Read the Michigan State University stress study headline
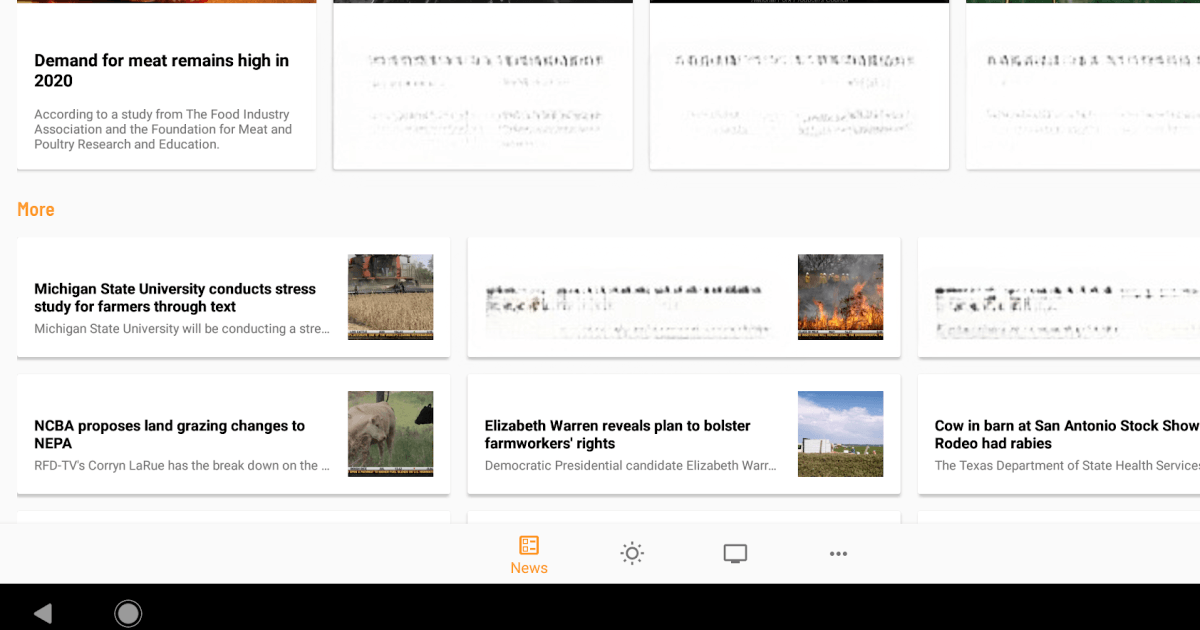 click(175, 298)
